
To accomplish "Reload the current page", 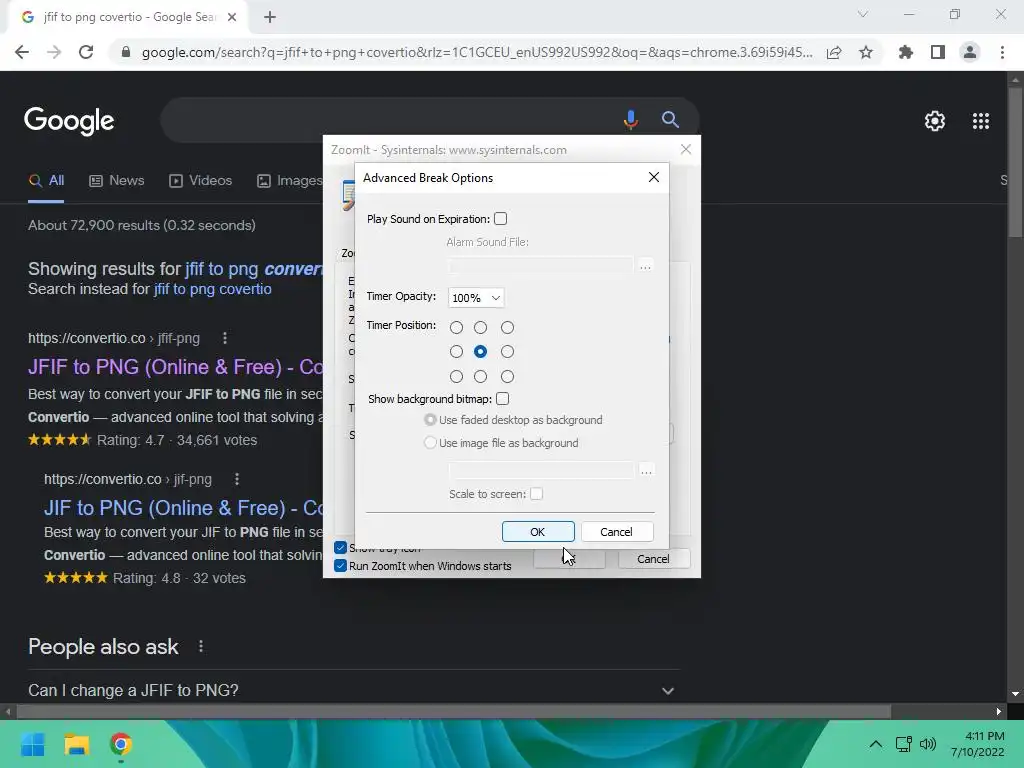I will [x=86, y=52].
